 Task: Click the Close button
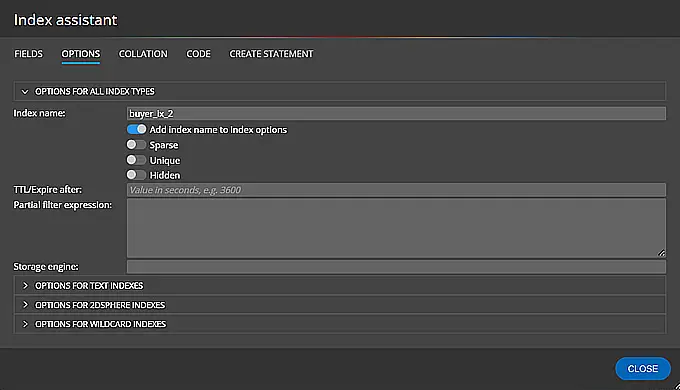[643, 369]
